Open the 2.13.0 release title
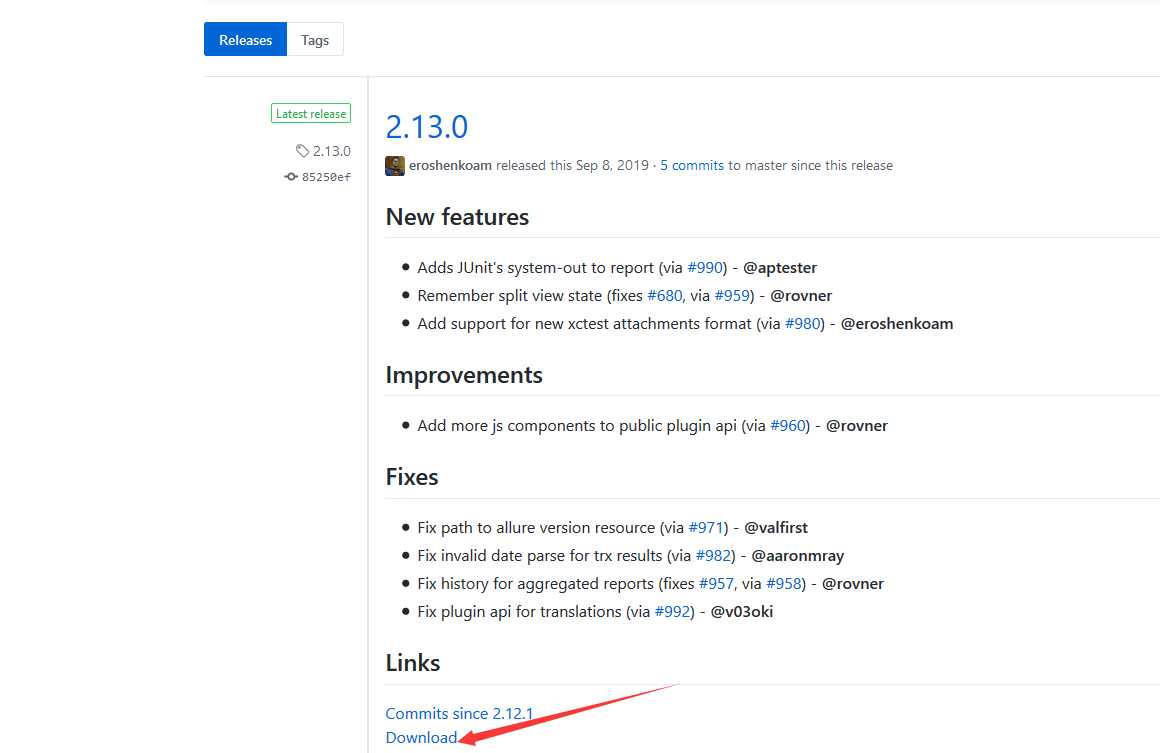The image size is (1160, 753). [427, 126]
